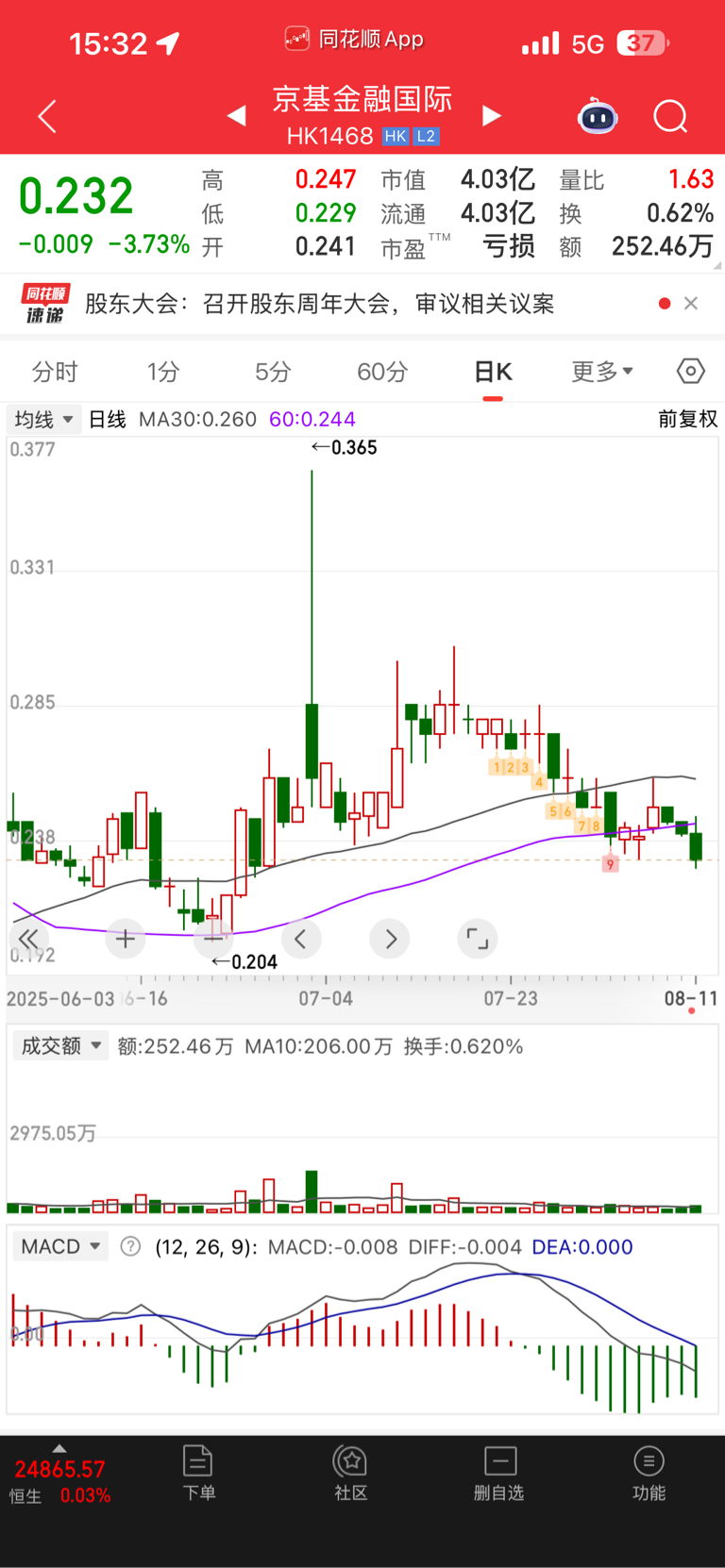
Task: Open MACD help question mark
Action: click(131, 1247)
